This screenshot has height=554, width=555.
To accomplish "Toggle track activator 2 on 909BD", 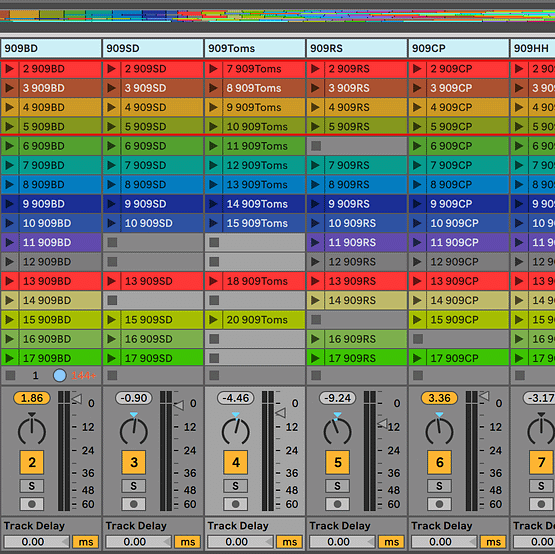I will click(x=32, y=462).
